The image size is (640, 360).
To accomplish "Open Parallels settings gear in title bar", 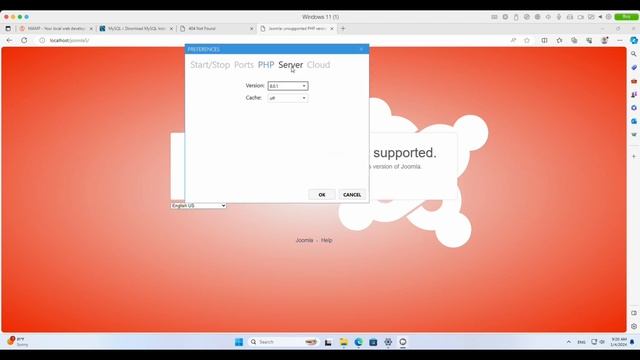I will [609, 17].
